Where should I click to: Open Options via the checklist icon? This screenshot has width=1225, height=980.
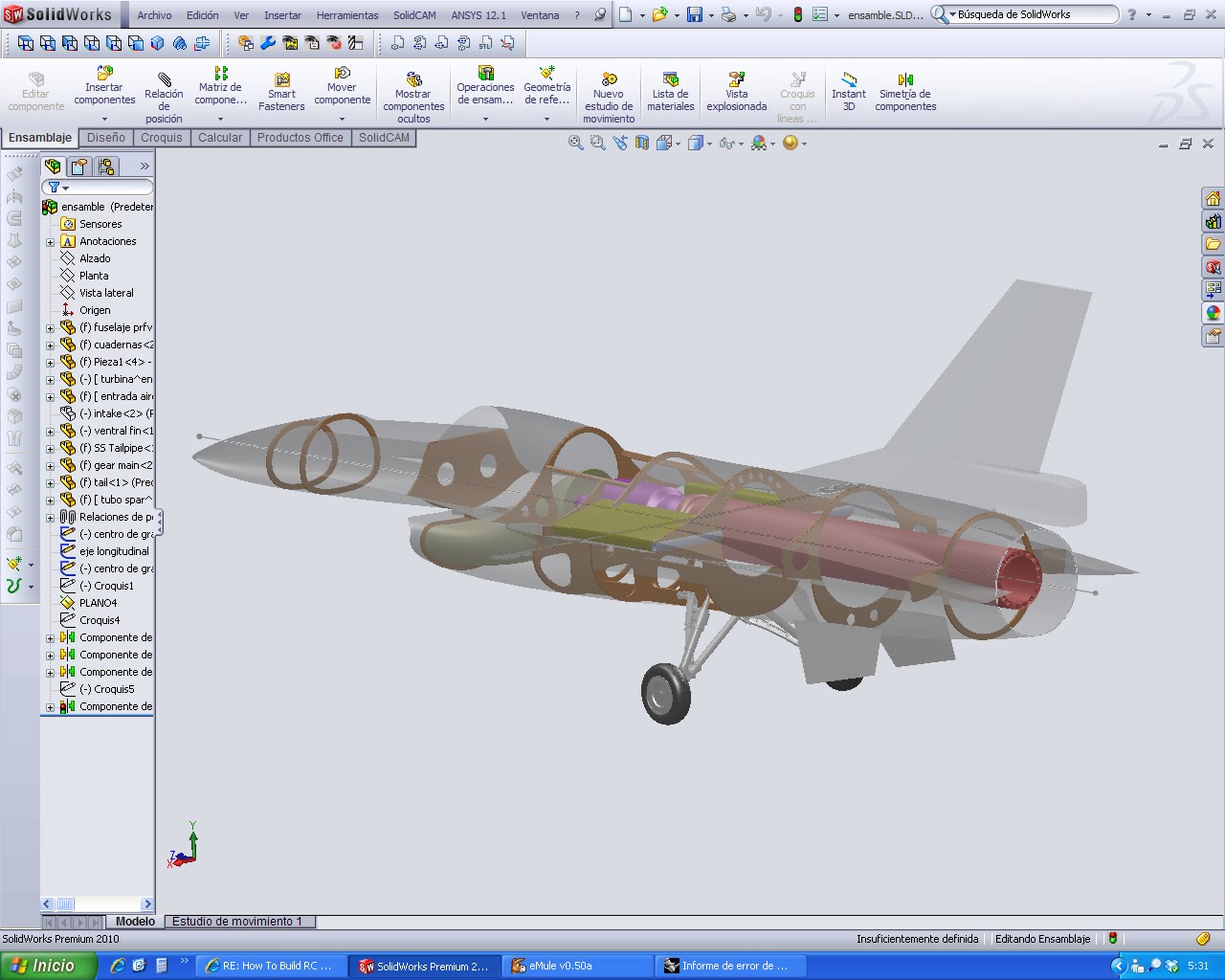click(x=820, y=14)
